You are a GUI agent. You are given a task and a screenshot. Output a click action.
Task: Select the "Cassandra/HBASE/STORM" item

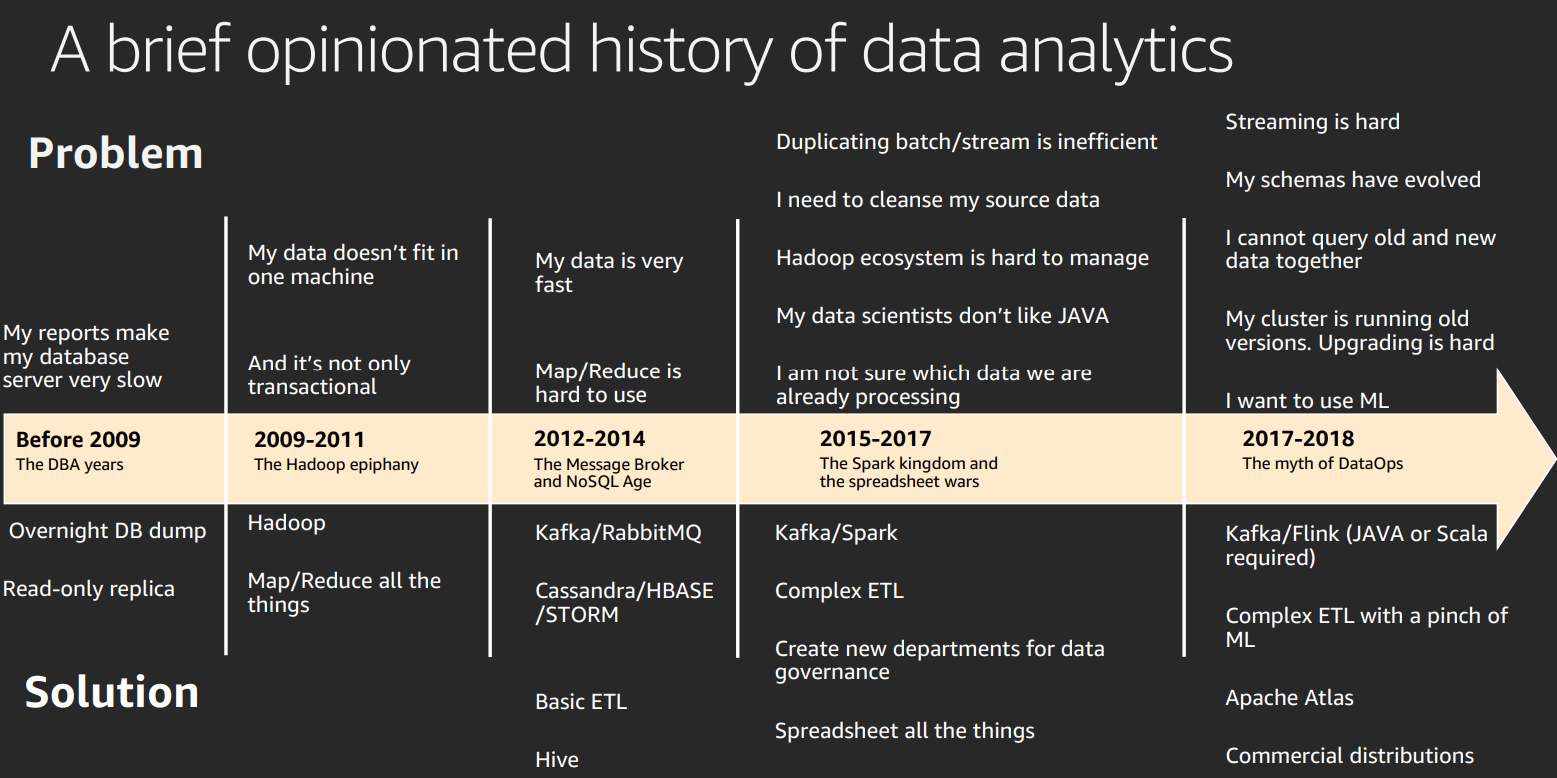click(x=624, y=603)
